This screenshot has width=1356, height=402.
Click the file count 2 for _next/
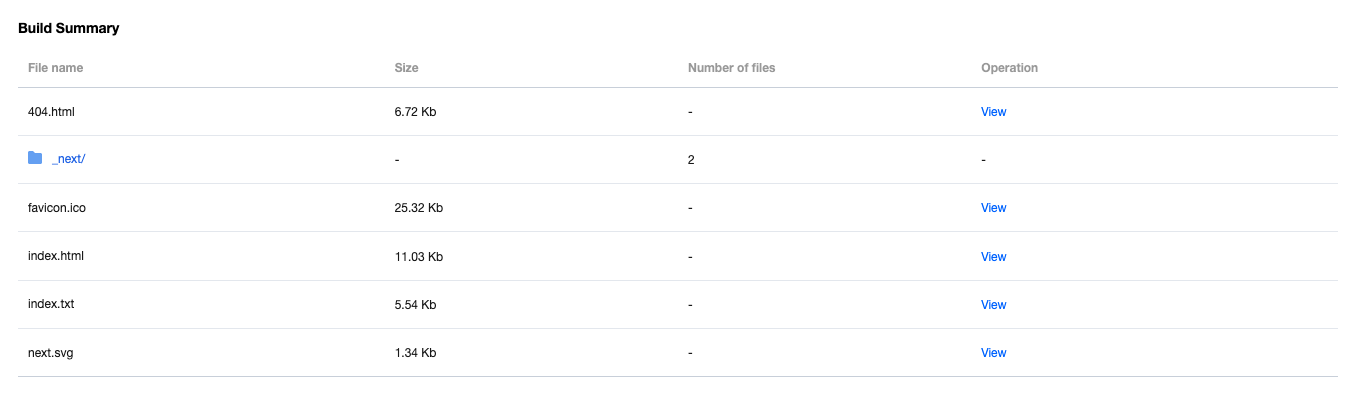pyautogui.click(x=691, y=160)
